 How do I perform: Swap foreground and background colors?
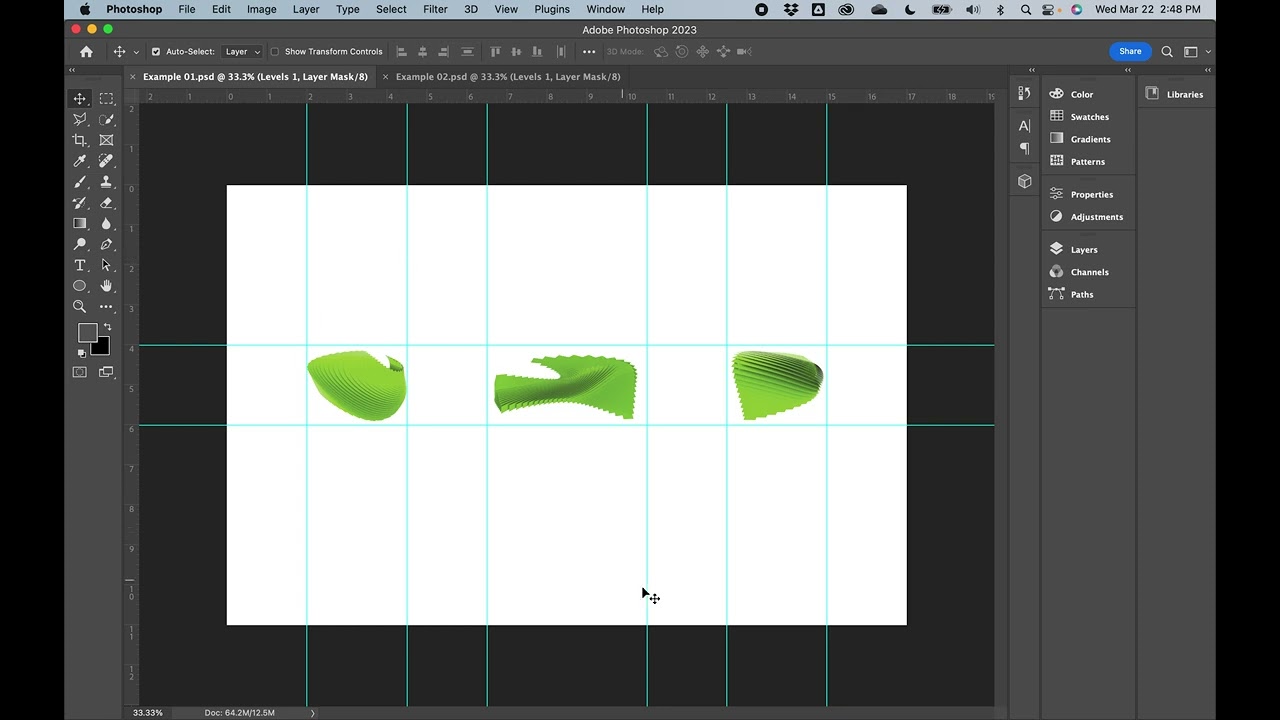(x=107, y=327)
